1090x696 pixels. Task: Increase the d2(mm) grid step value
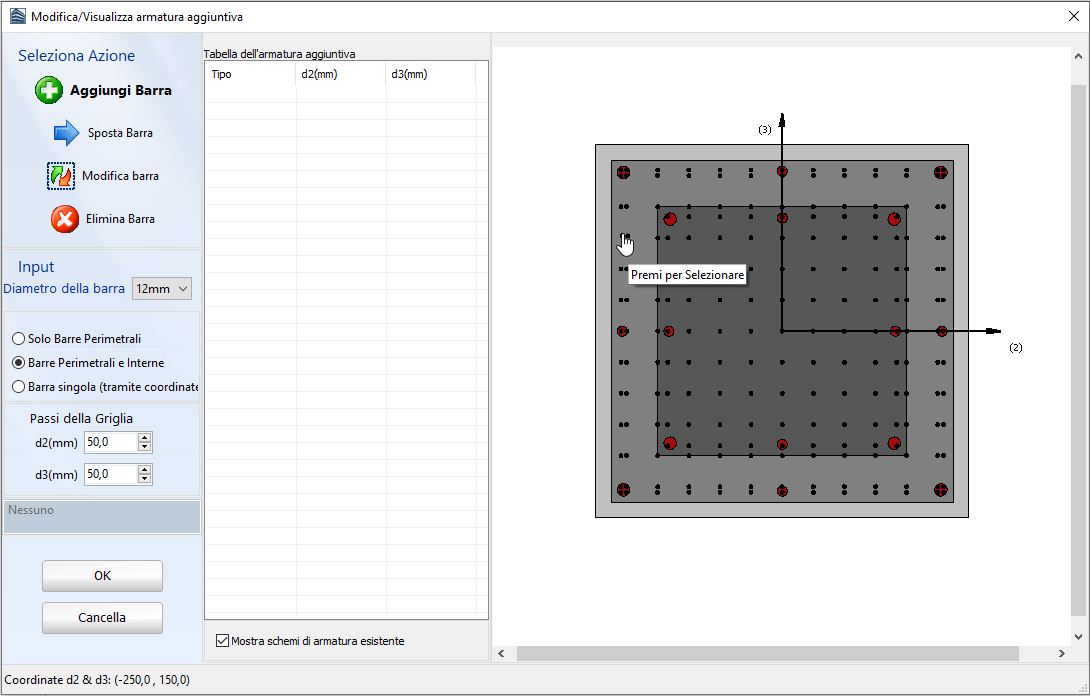coord(145,438)
